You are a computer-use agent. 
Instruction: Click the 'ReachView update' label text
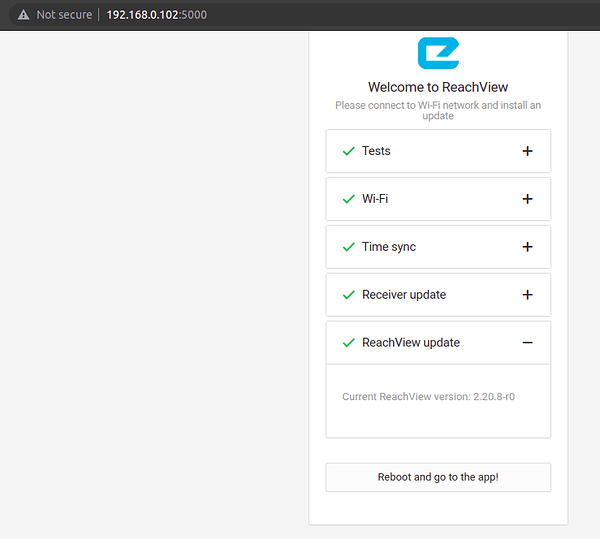pos(411,342)
